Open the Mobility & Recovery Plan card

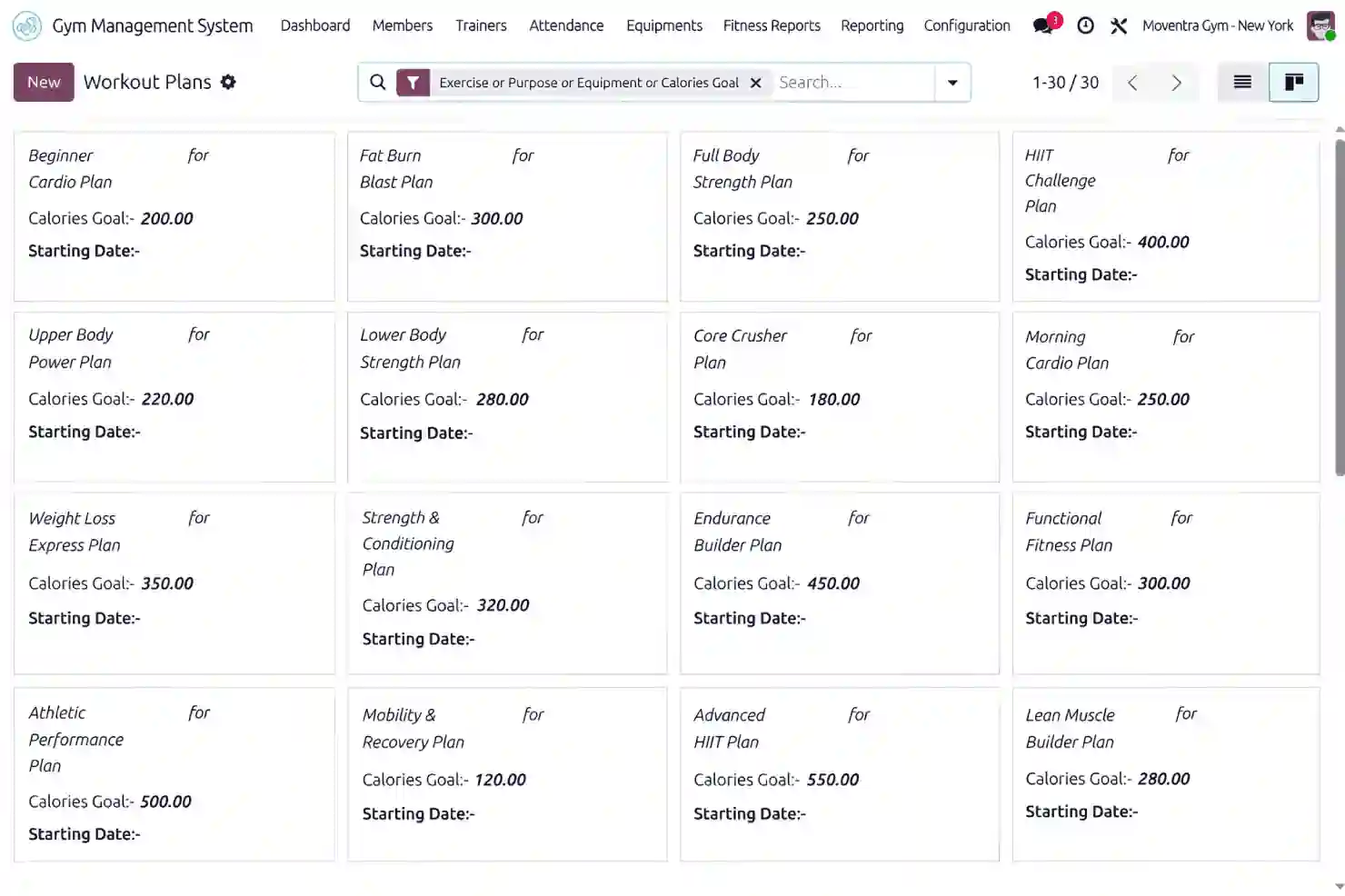pos(507,774)
